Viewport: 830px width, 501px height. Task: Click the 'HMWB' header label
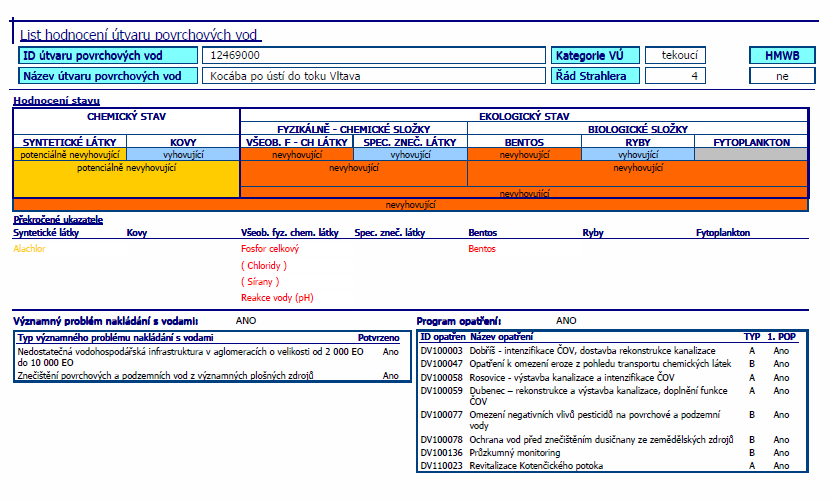782,55
